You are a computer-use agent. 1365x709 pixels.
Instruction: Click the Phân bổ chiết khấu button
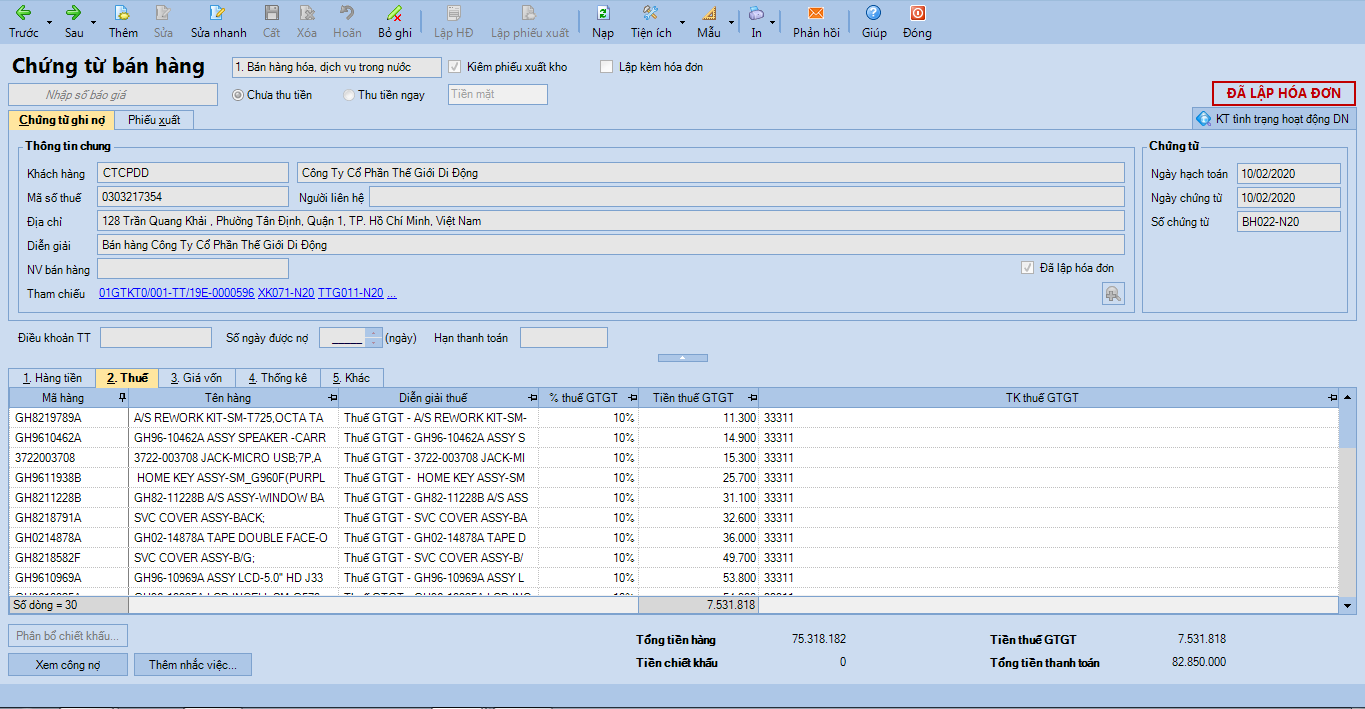(68, 635)
